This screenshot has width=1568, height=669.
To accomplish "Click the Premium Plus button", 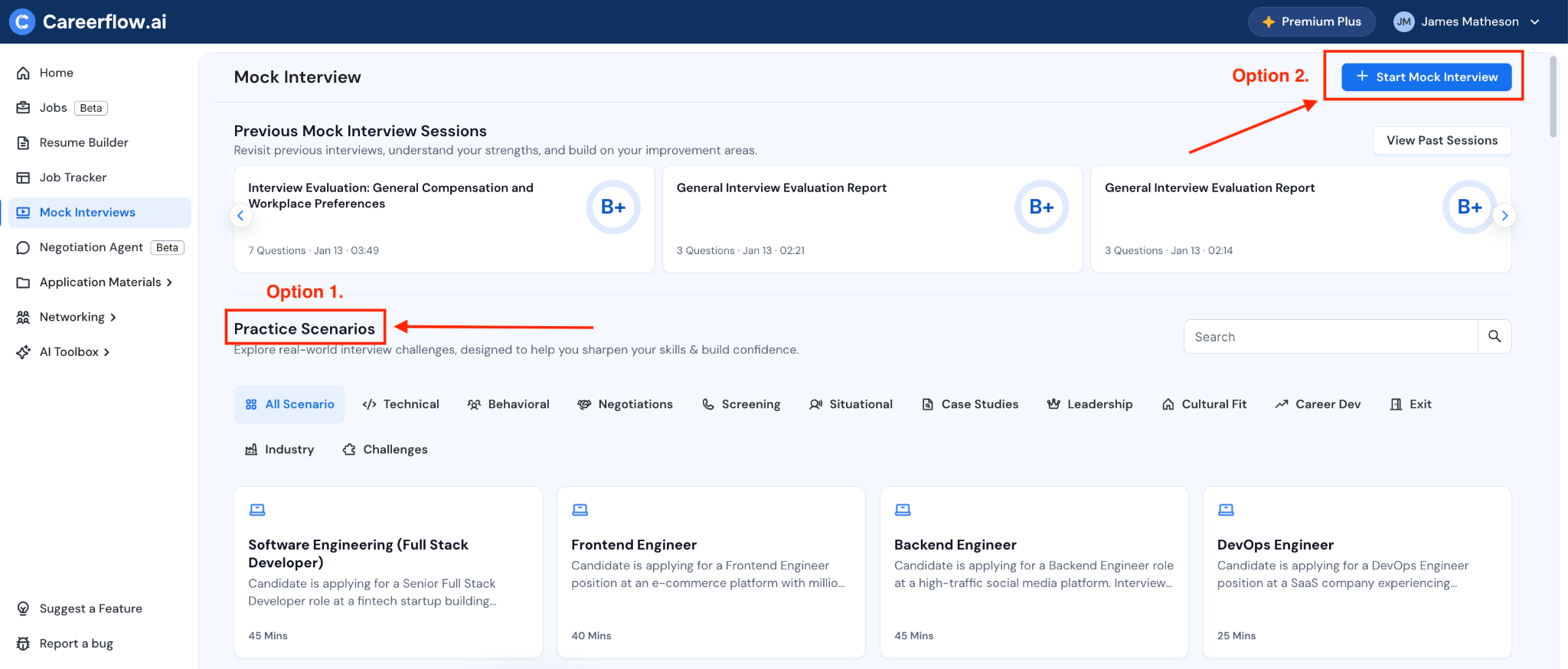I will [x=1312, y=21].
